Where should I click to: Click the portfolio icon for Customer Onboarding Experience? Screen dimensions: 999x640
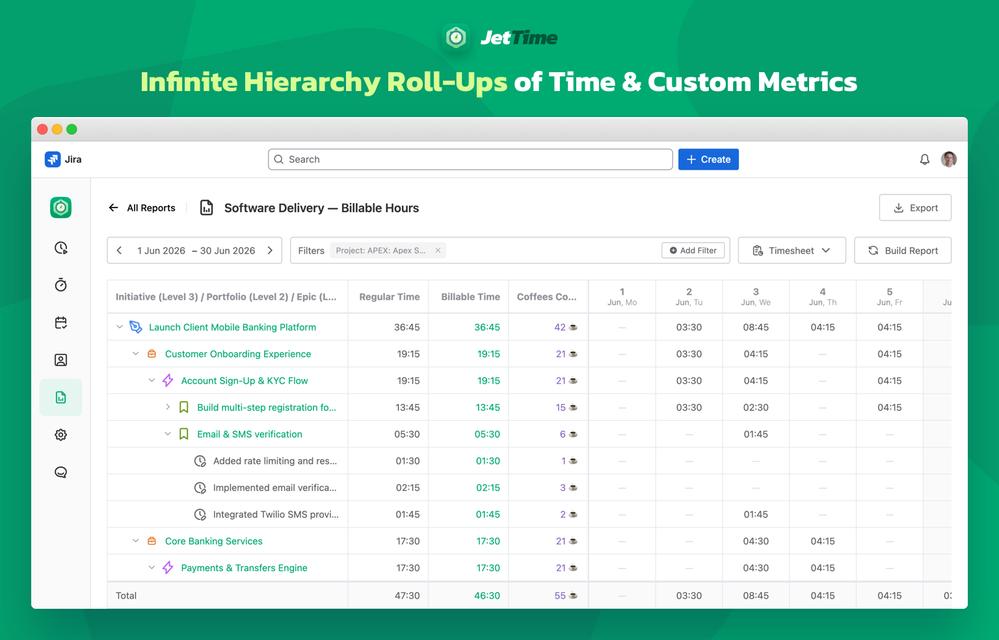click(x=152, y=353)
